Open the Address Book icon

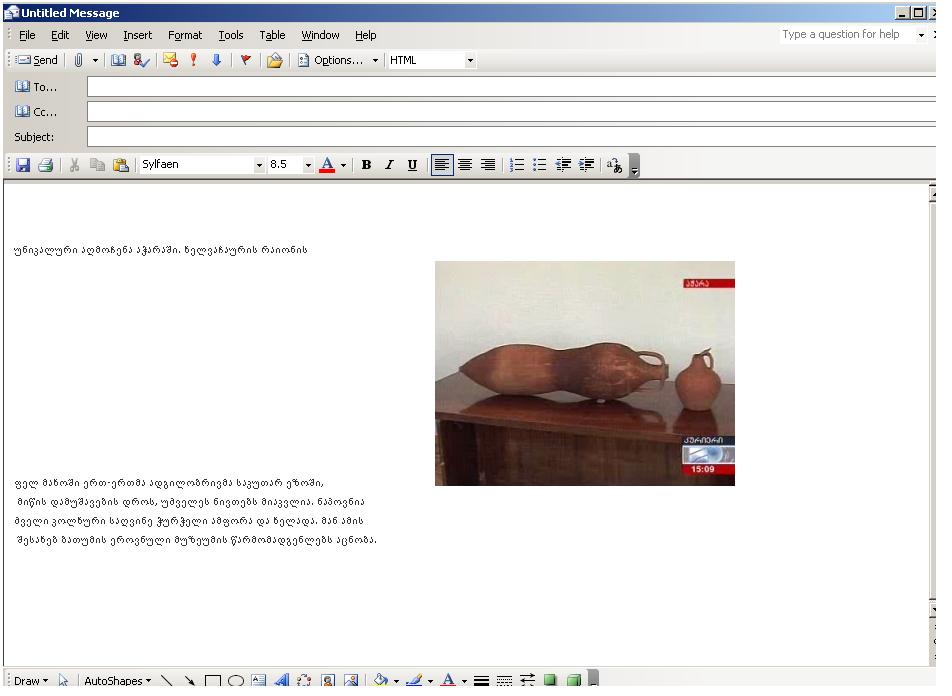(x=118, y=60)
